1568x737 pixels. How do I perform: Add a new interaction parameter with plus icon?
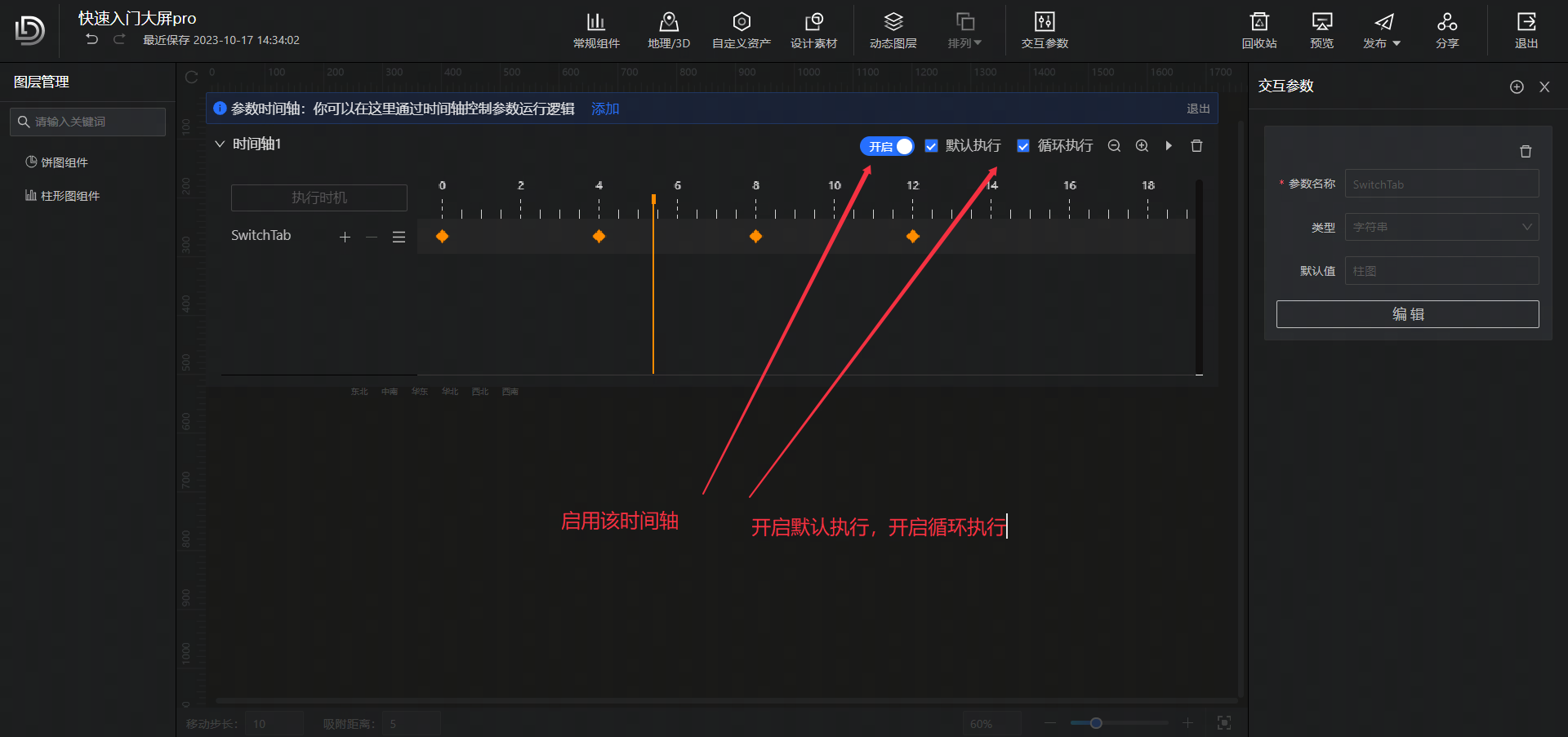coord(1517,87)
